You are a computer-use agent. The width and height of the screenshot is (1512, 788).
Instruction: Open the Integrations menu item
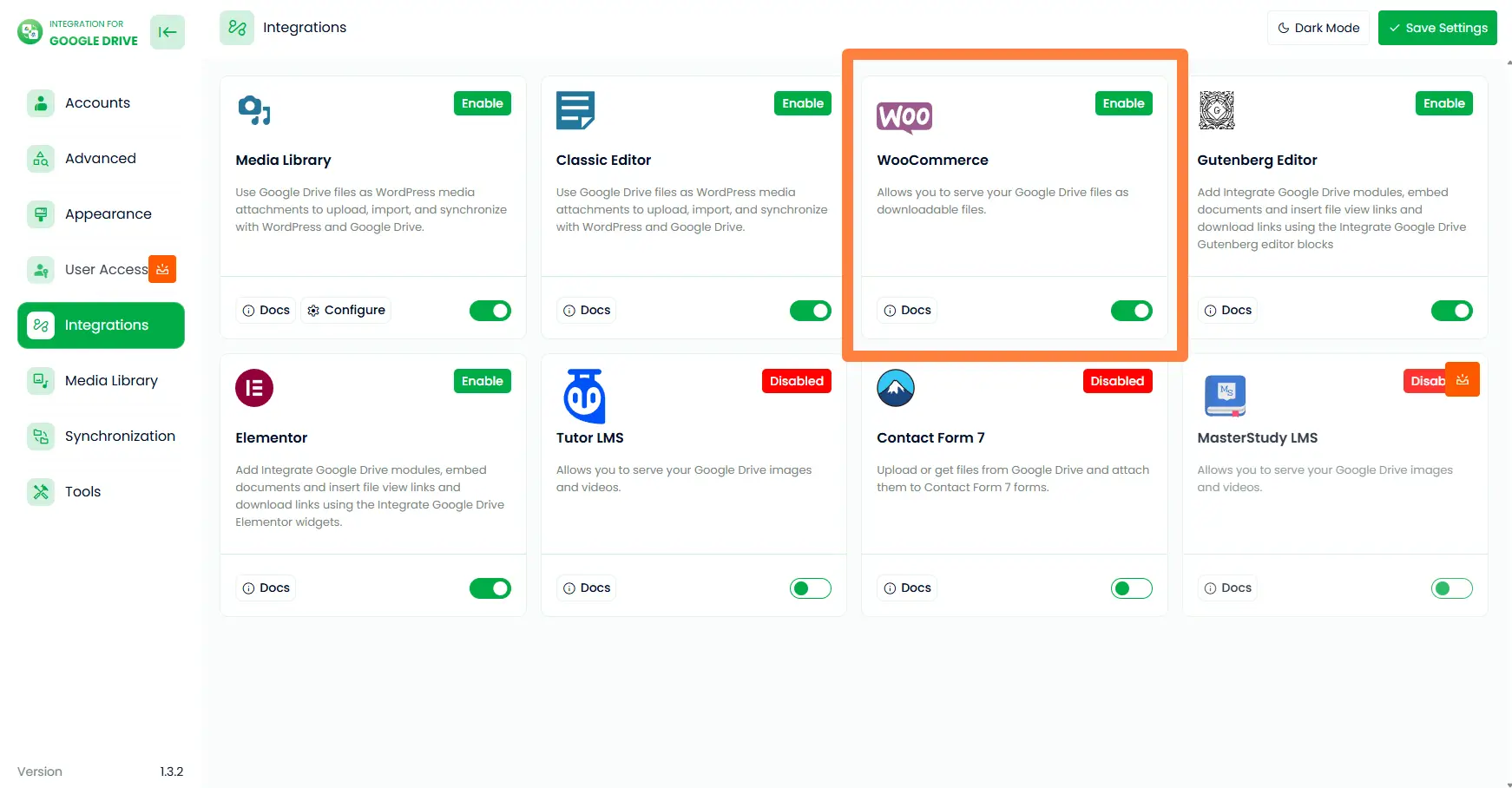[x=100, y=325]
